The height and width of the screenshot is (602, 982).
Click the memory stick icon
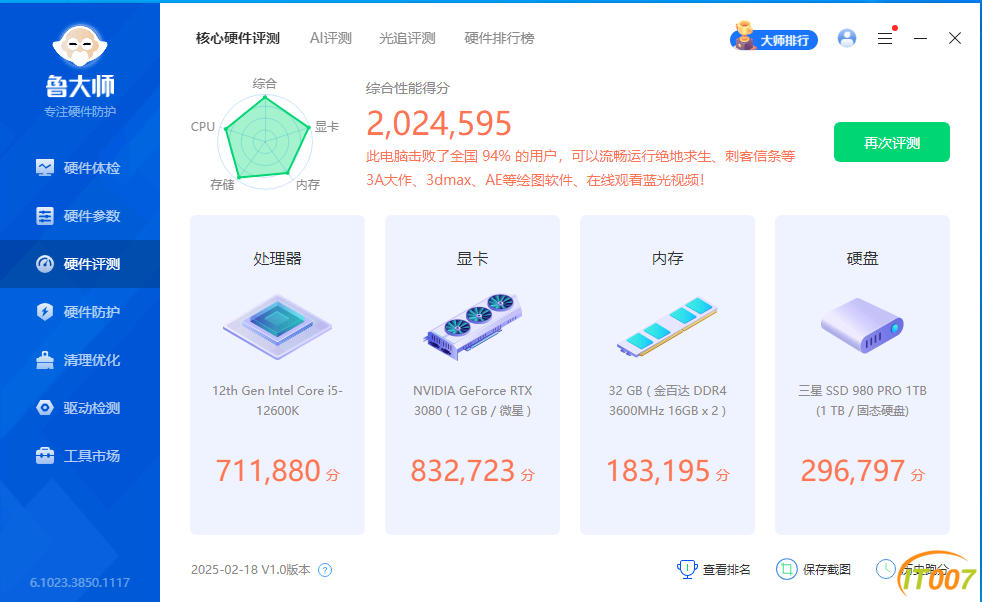[667, 326]
